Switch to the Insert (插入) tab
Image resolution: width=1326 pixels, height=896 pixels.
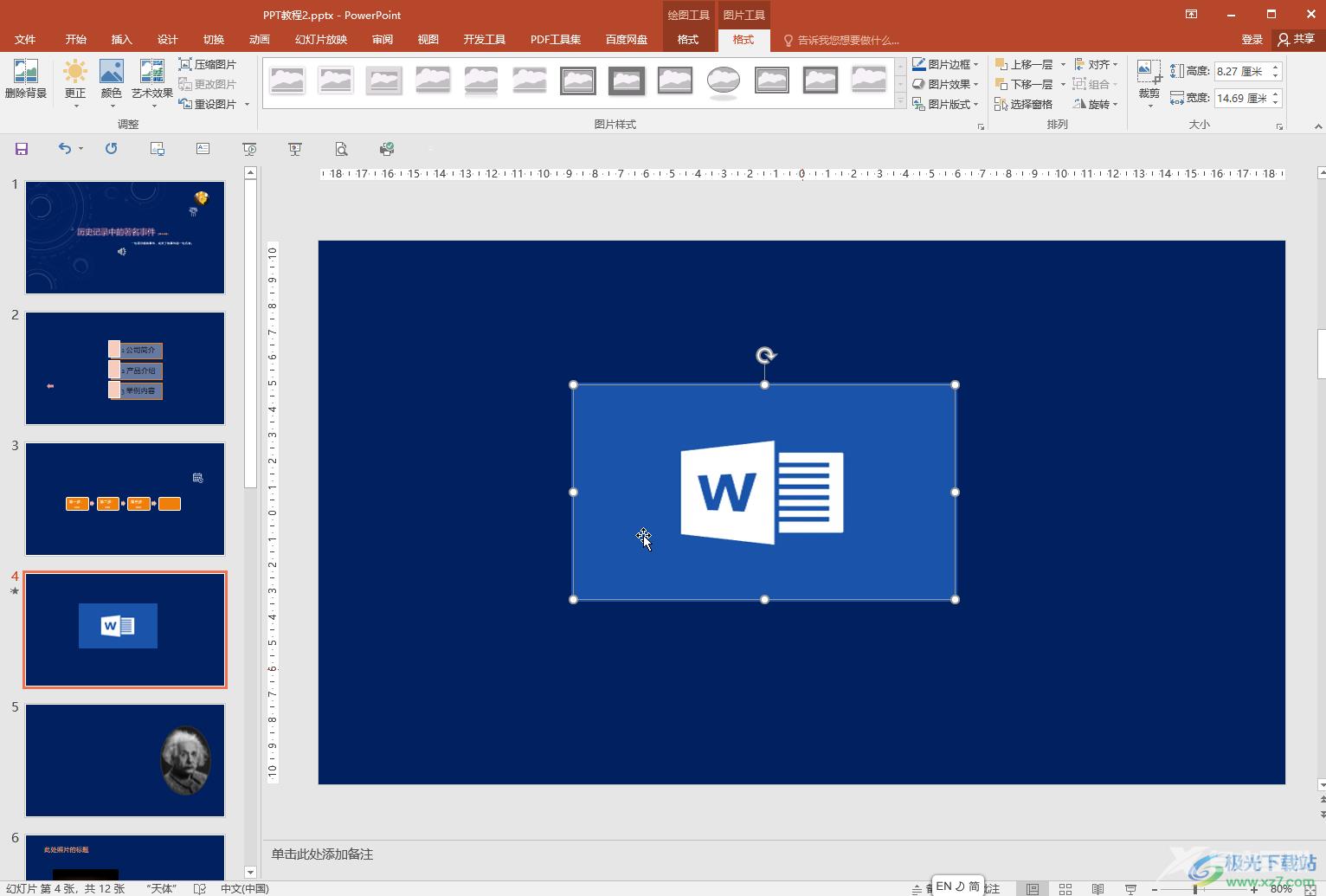pyautogui.click(x=122, y=40)
